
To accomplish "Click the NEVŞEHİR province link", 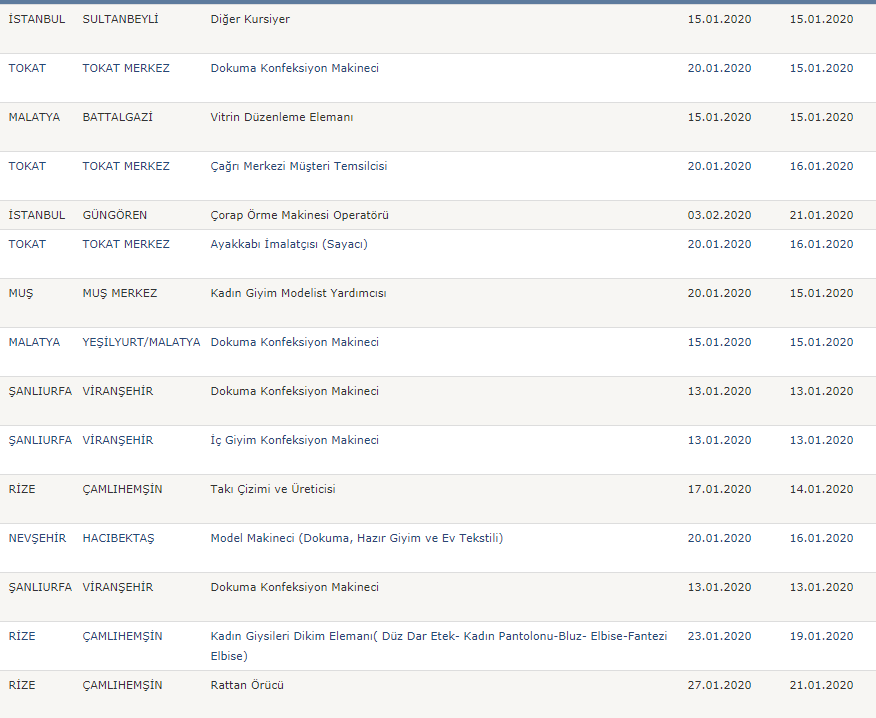I will pos(37,538).
